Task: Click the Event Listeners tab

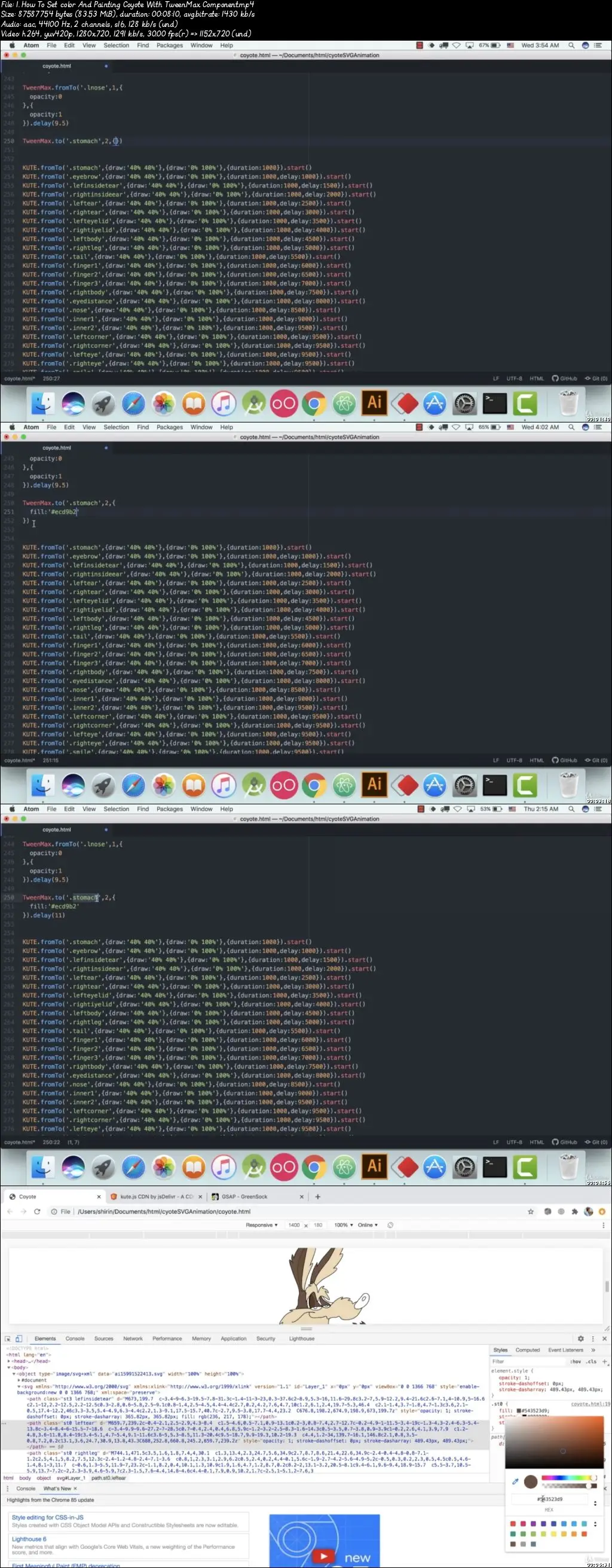Action: 566,1350
